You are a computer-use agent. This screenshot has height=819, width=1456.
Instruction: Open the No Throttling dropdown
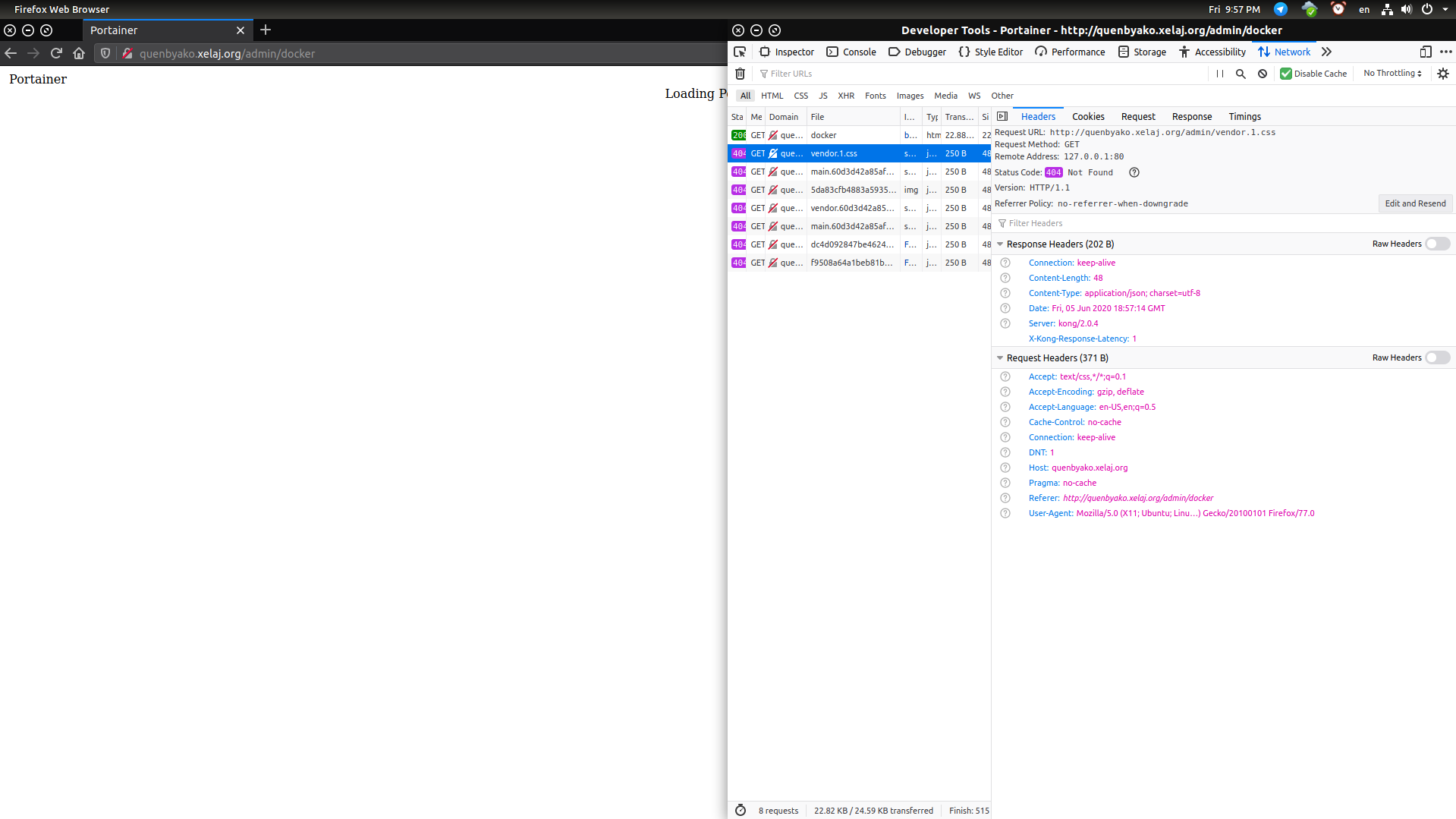(1392, 73)
